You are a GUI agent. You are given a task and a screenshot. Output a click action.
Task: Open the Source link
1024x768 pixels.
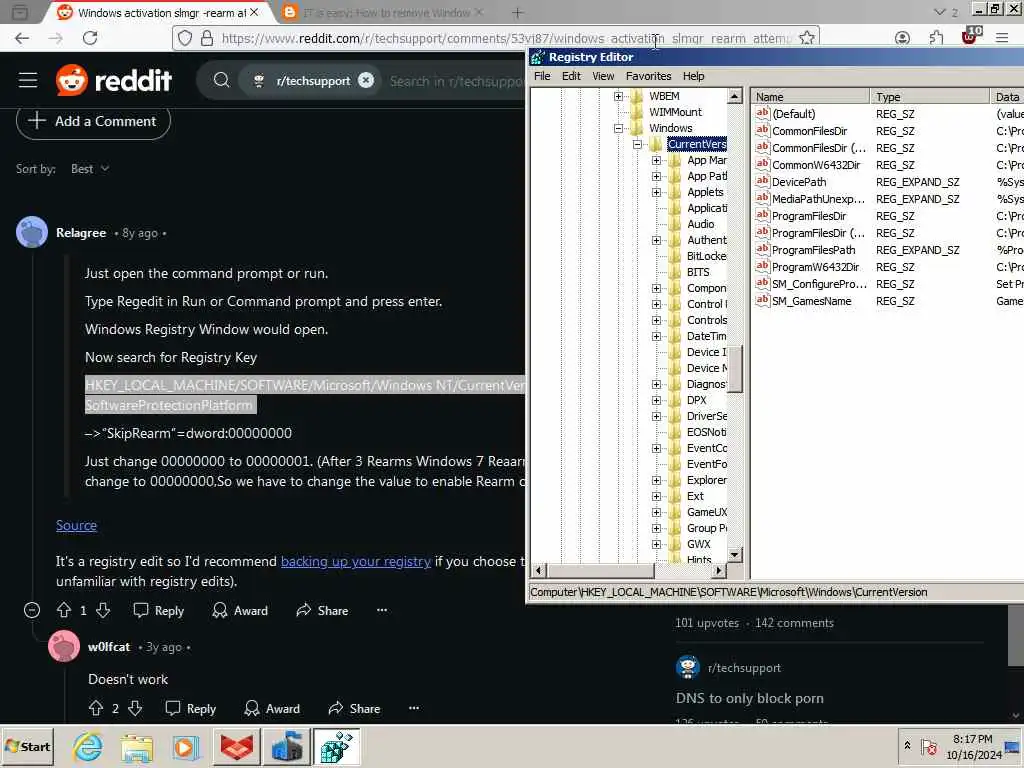click(x=76, y=526)
